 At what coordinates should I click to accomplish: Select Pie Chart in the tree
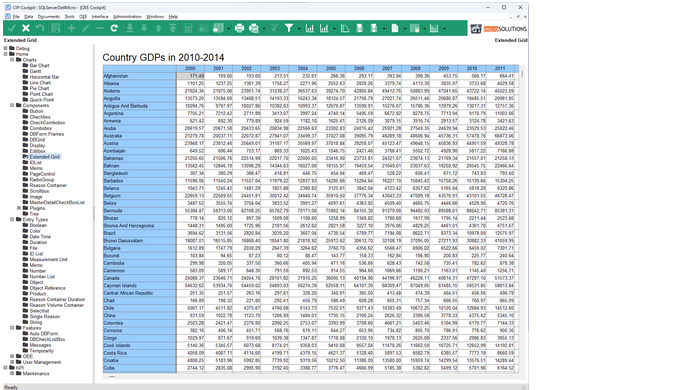point(39,88)
